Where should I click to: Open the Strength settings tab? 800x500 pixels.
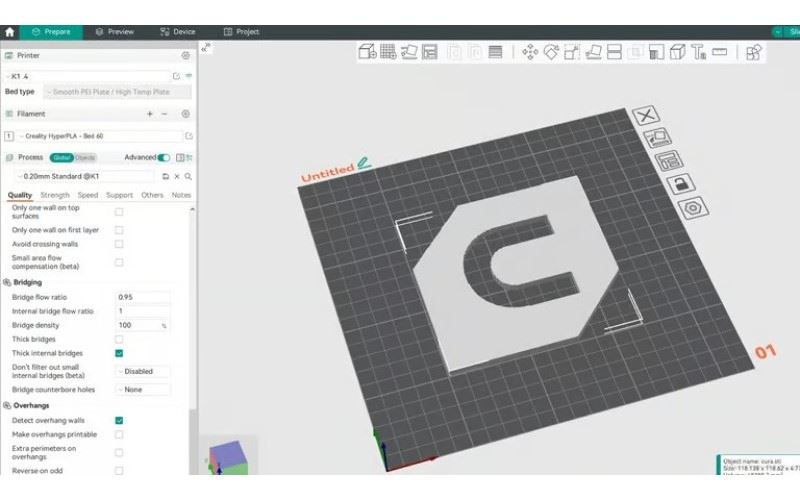coord(55,195)
